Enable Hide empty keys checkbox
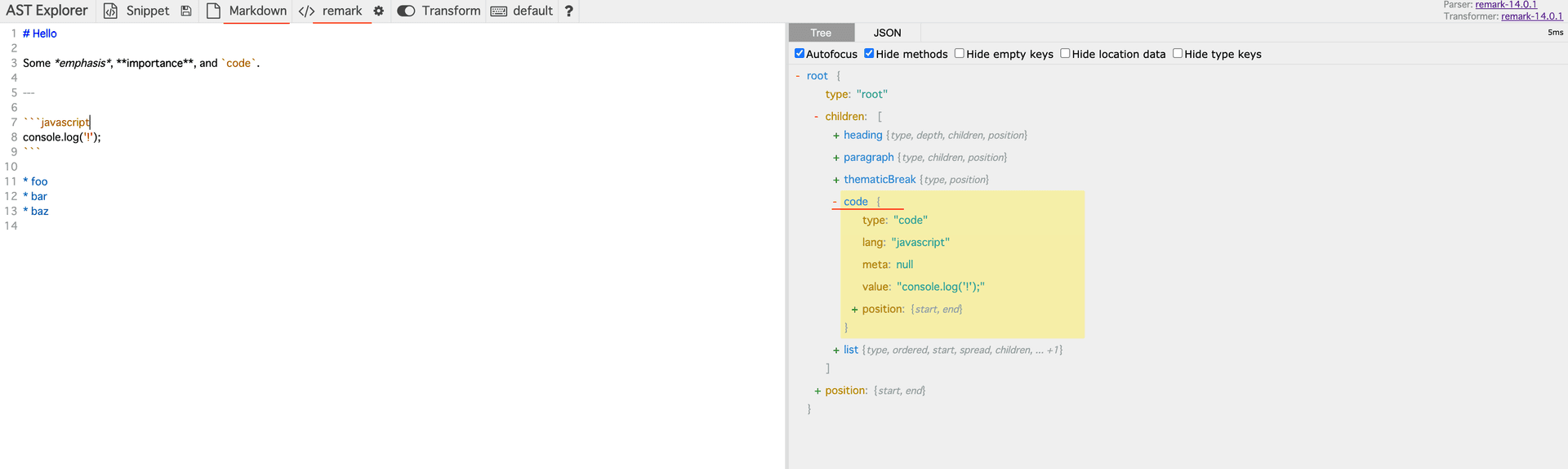This screenshot has height=469, width=1568. tap(960, 54)
